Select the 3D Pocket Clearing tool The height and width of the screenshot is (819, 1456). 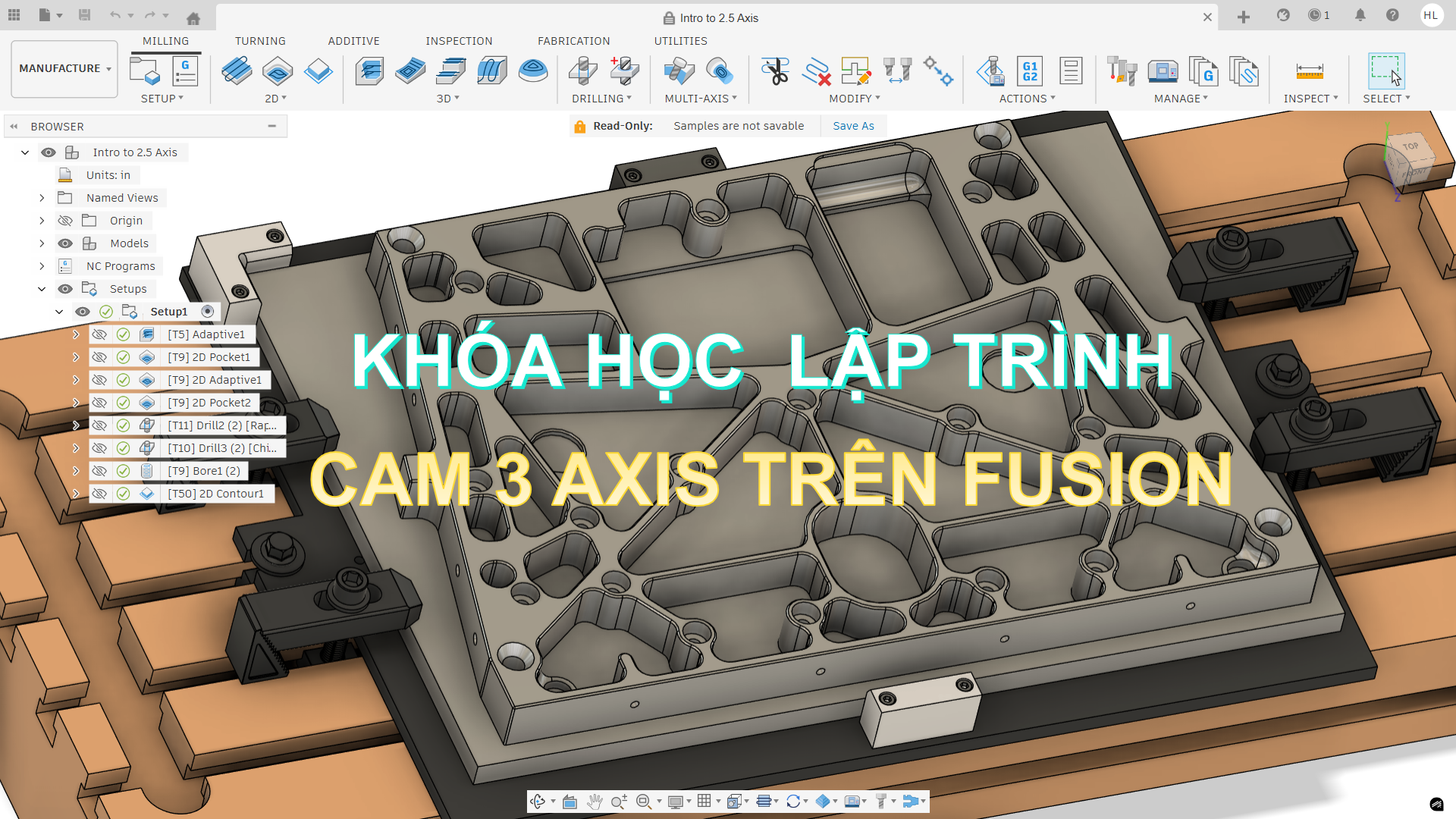[x=410, y=71]
